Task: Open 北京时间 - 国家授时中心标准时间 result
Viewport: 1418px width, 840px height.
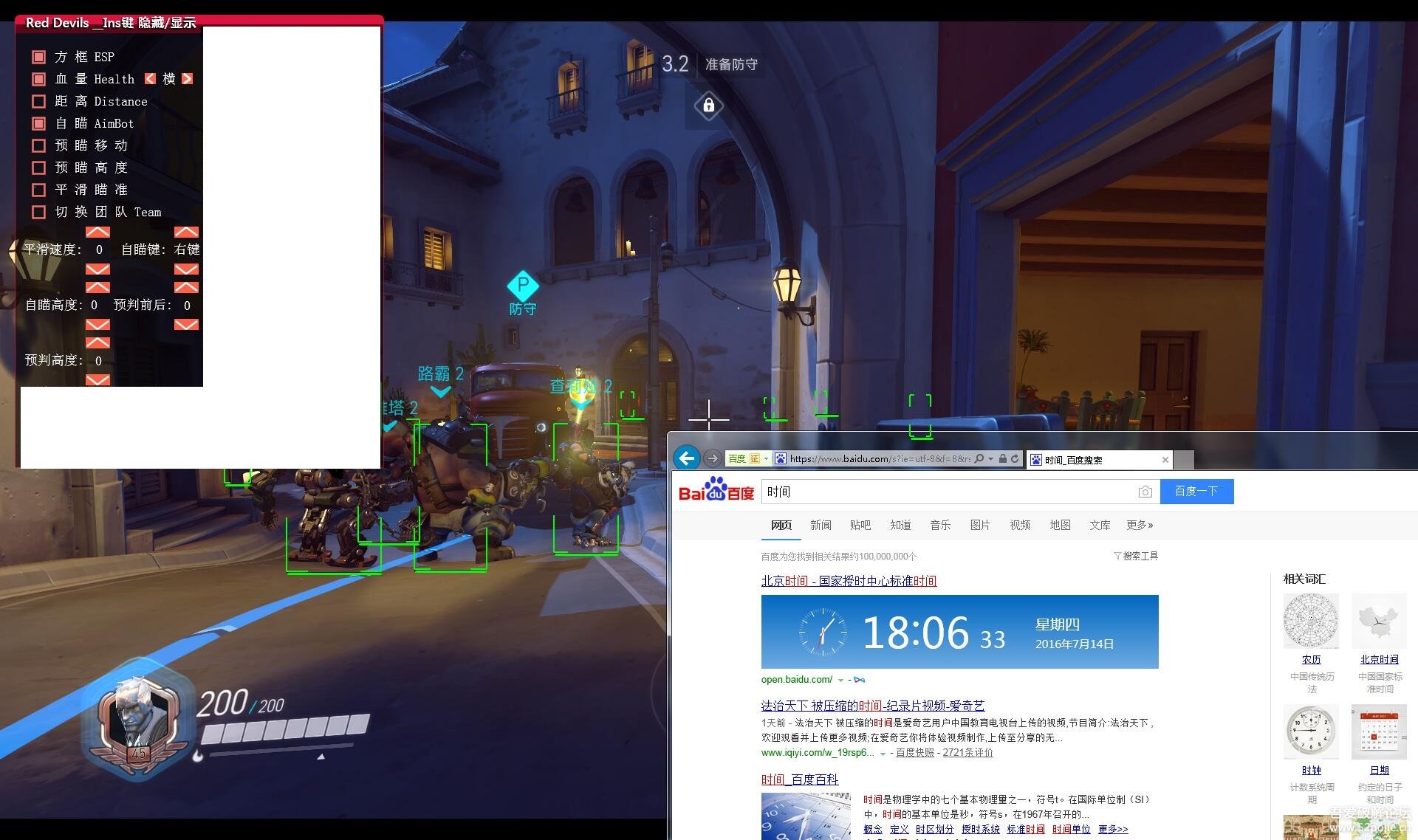Action: 849,581
